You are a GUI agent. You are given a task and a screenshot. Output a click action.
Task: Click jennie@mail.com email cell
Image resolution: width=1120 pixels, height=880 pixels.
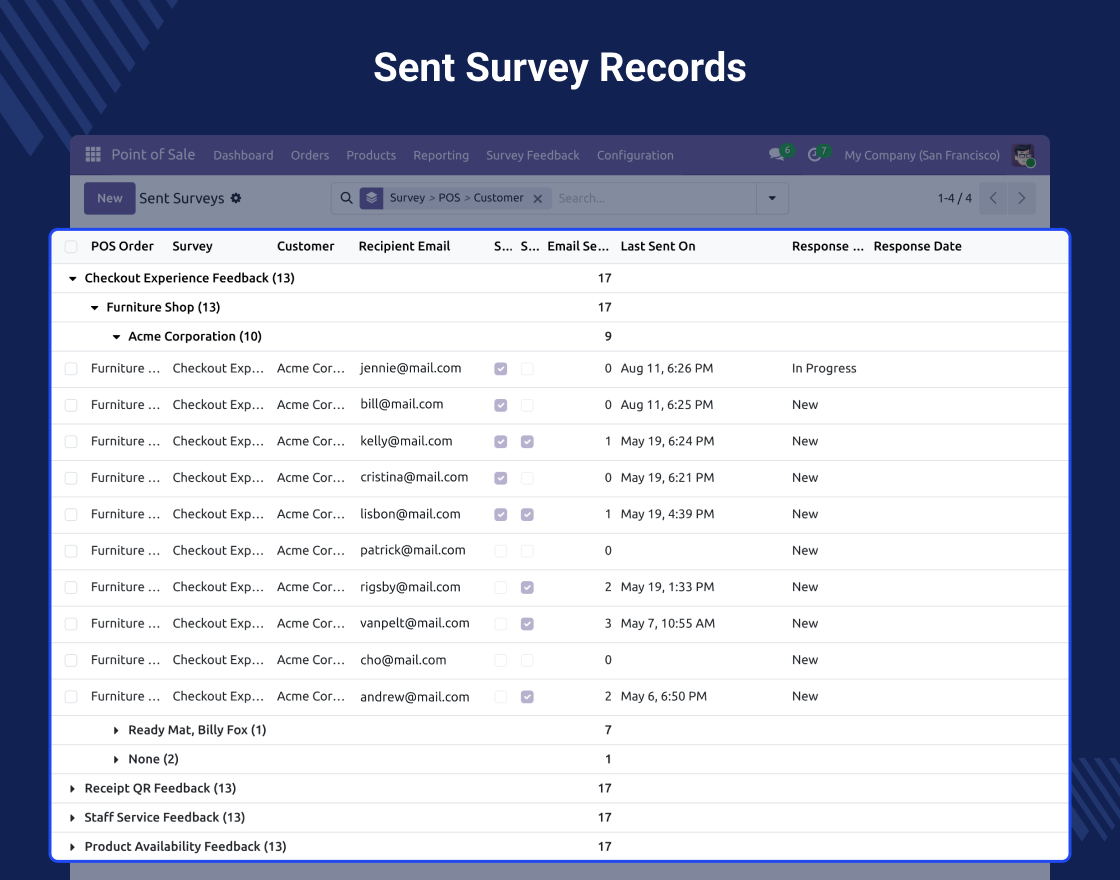pos(411,369)
